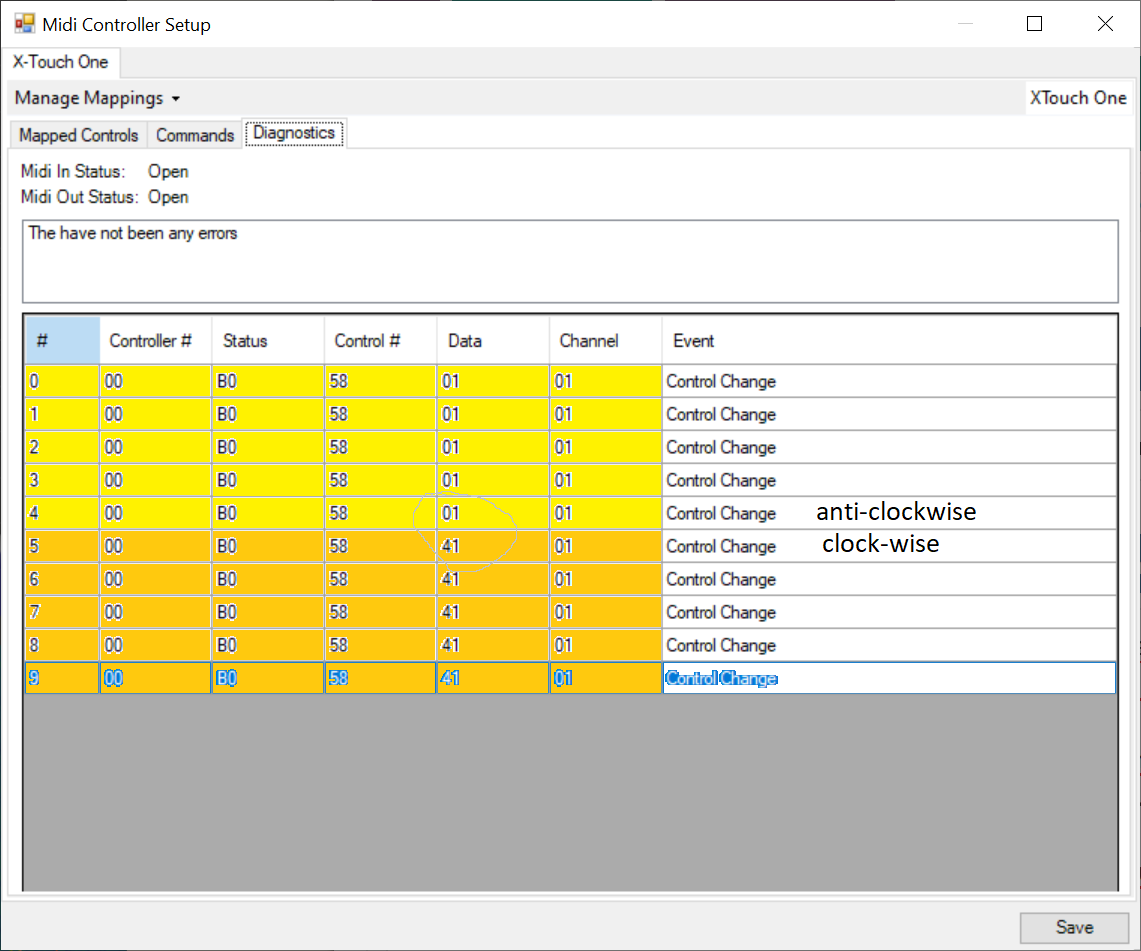The height and width of the screenshot is (951, 1141).
Task: Switch to the Mapped Controls tab
Action: 79,135
